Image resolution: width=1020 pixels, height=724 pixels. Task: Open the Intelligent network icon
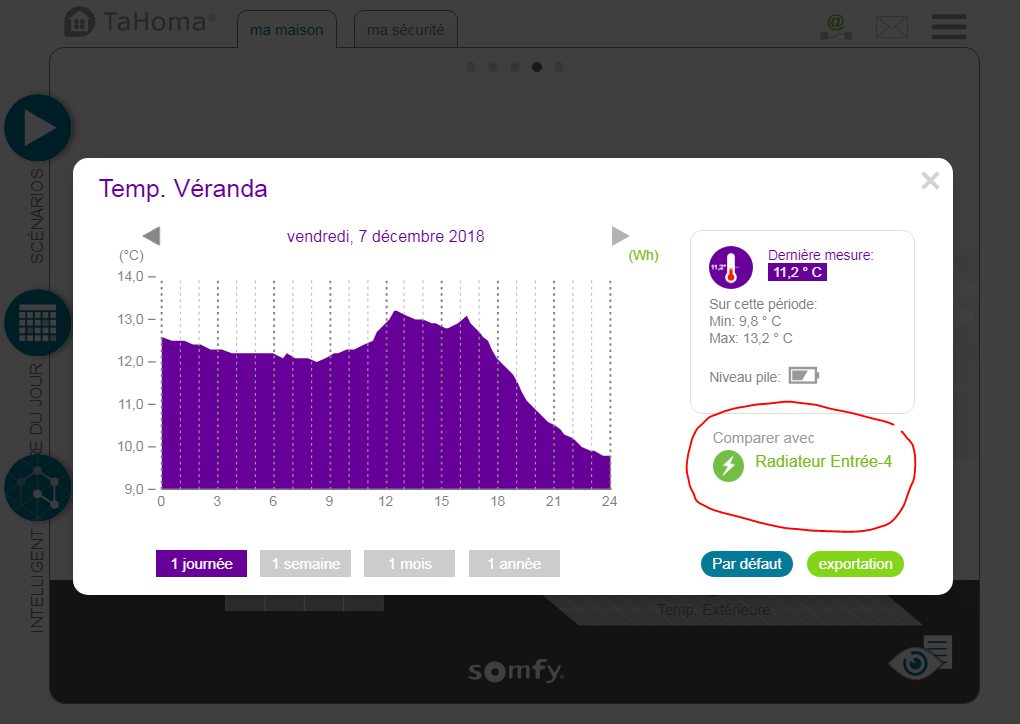point(38,488)
